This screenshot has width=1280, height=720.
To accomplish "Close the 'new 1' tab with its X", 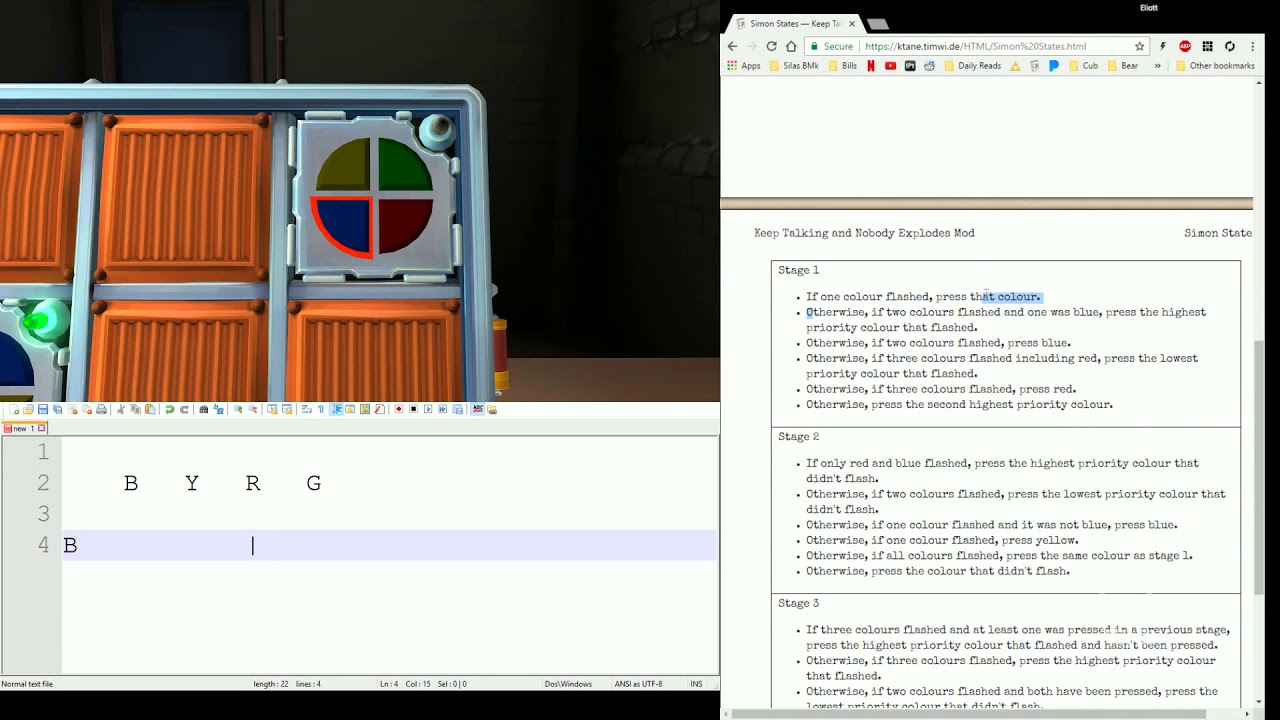I will (41, 428).
